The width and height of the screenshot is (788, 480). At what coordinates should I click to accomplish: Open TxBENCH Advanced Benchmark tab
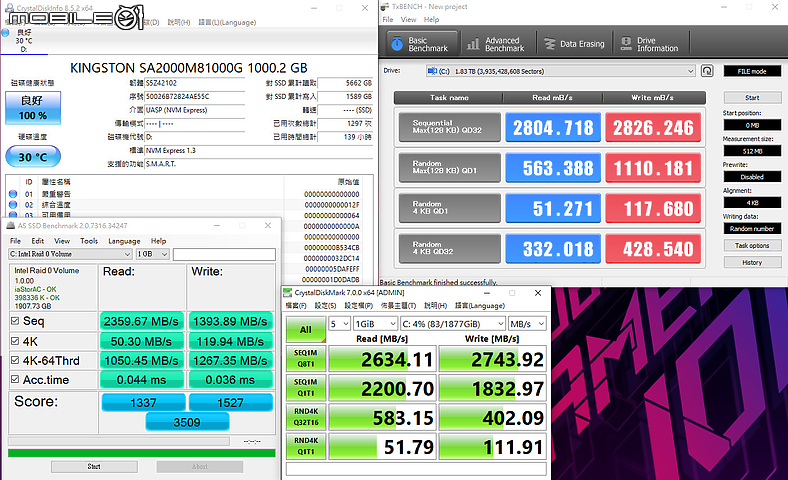pyautogui.click(x=495, y=44)
